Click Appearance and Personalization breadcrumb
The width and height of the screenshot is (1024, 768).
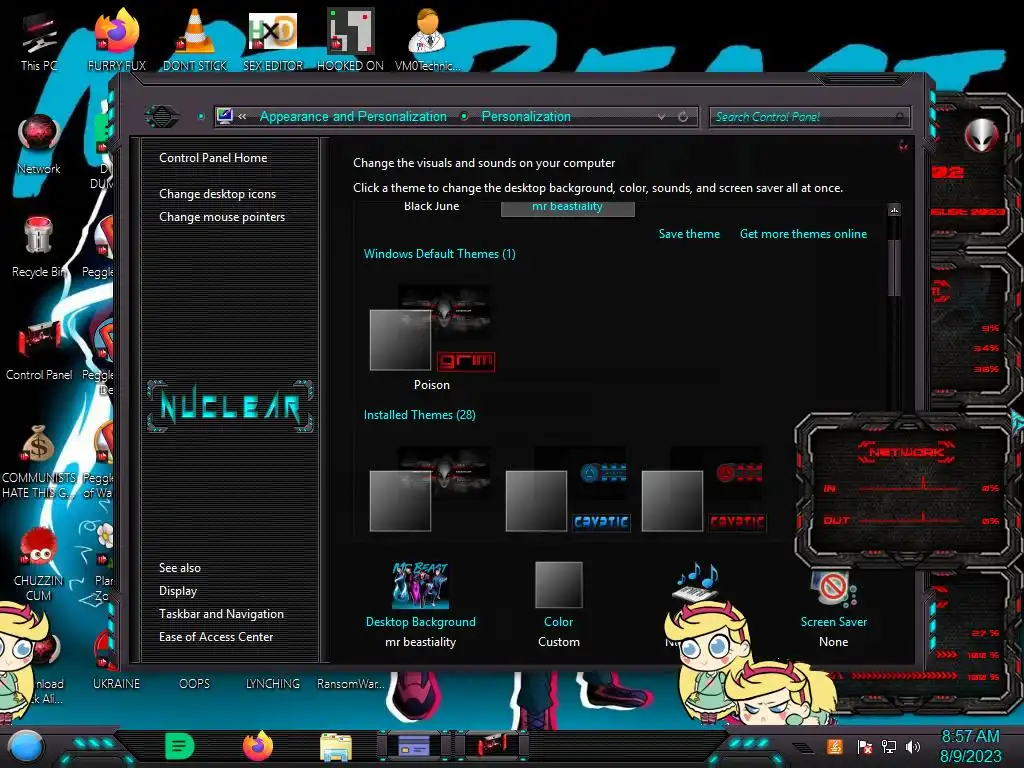tap(353, 116)
